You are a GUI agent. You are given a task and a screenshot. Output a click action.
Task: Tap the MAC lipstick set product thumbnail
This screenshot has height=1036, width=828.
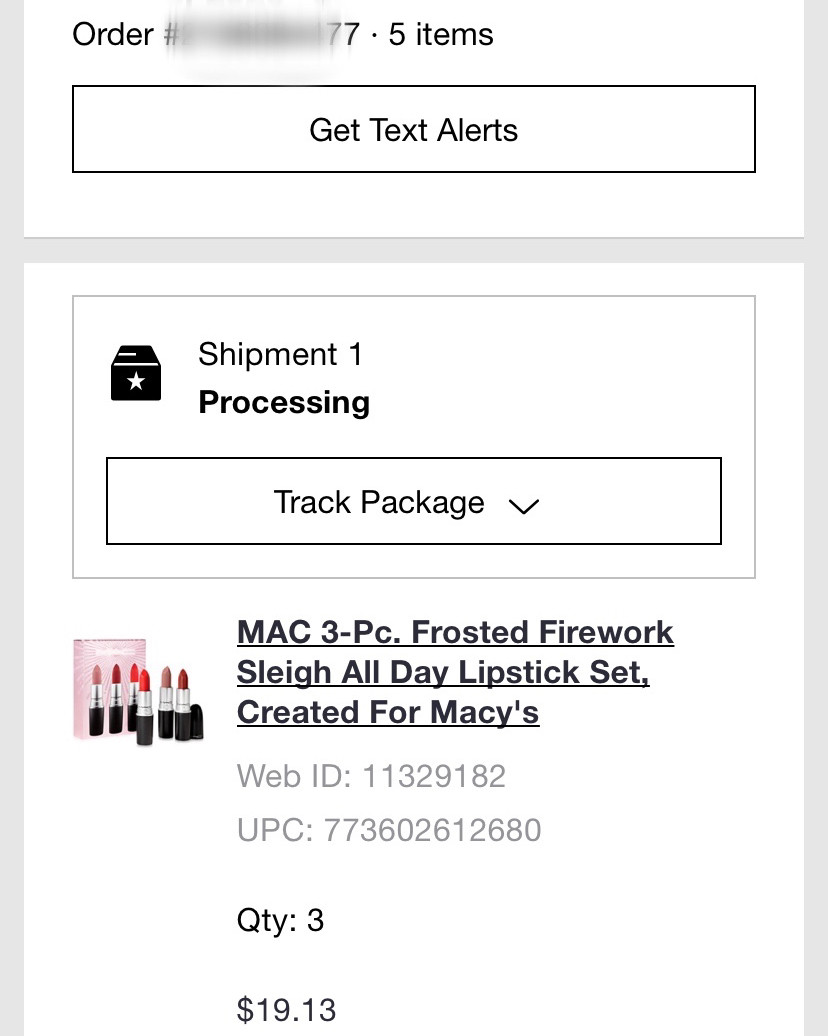click(x=138, y=691)
